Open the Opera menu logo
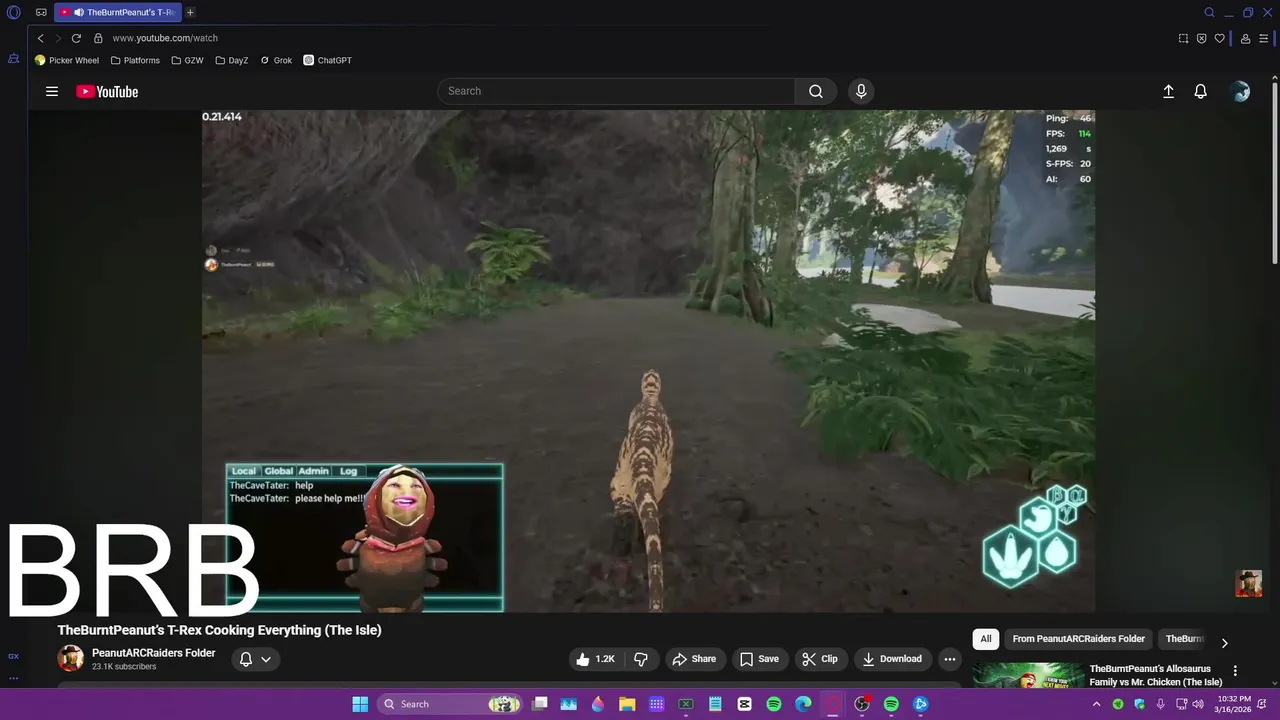The height and width of the screenshot is (720, 1280). (14, 12)
